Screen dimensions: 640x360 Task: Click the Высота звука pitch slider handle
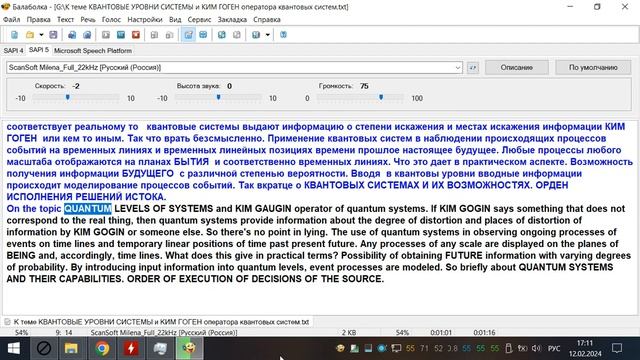coord(218,98)
